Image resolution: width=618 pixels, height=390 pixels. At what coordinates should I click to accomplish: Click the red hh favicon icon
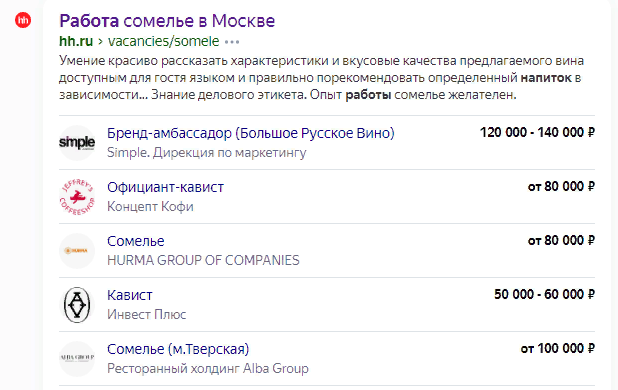pos(23,20)
